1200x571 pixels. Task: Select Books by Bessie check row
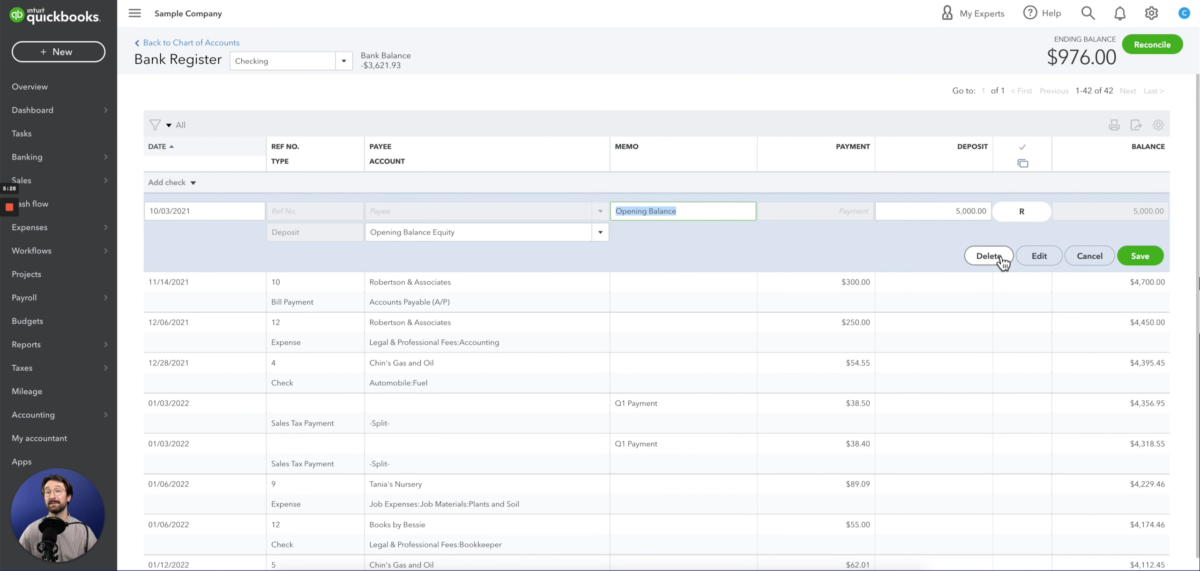tap(655, 534)
